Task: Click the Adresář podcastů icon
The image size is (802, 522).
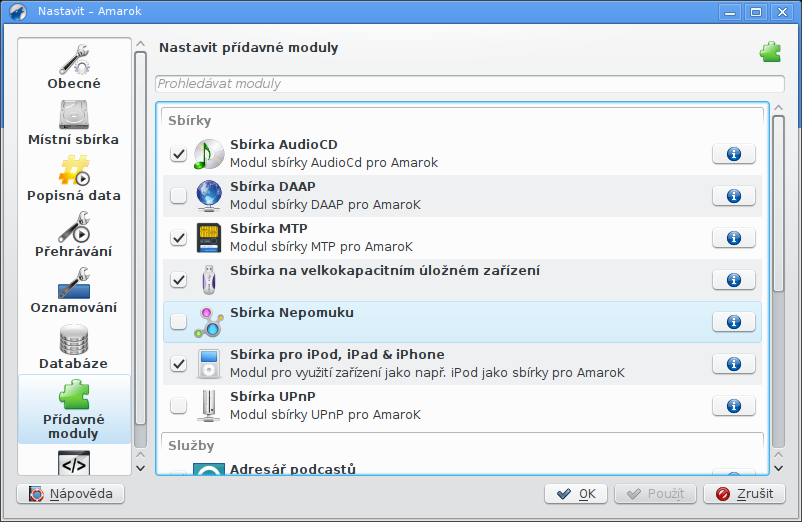Action: [x=209, y=469]
